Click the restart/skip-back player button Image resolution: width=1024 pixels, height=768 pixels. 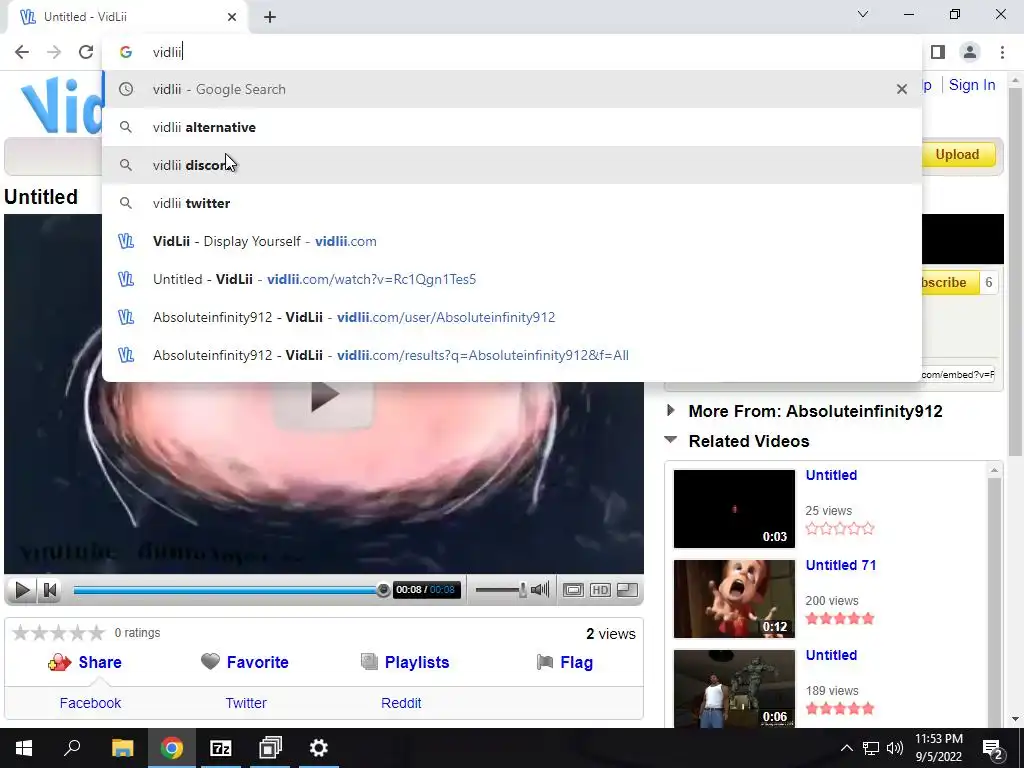[x=50, y=590]
